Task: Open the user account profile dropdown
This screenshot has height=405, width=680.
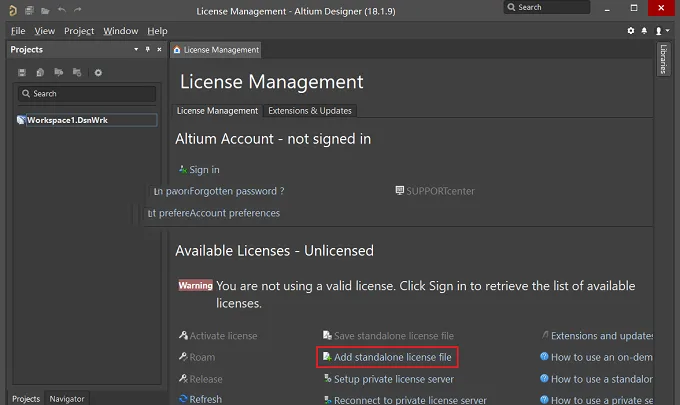Action: pyautogui.click(x=662, y=31)
